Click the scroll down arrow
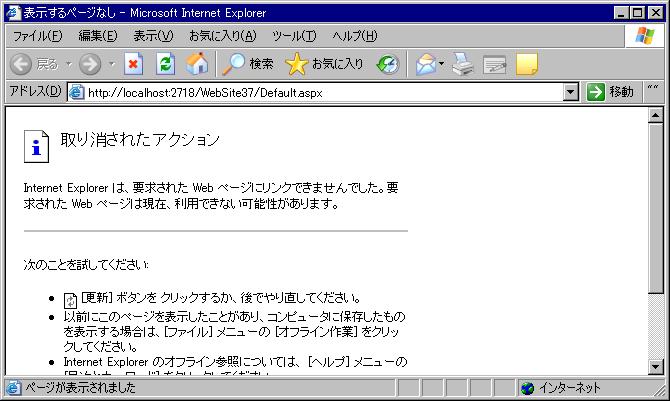The width and height of the screenshot is (670, 401). point(655,366)
